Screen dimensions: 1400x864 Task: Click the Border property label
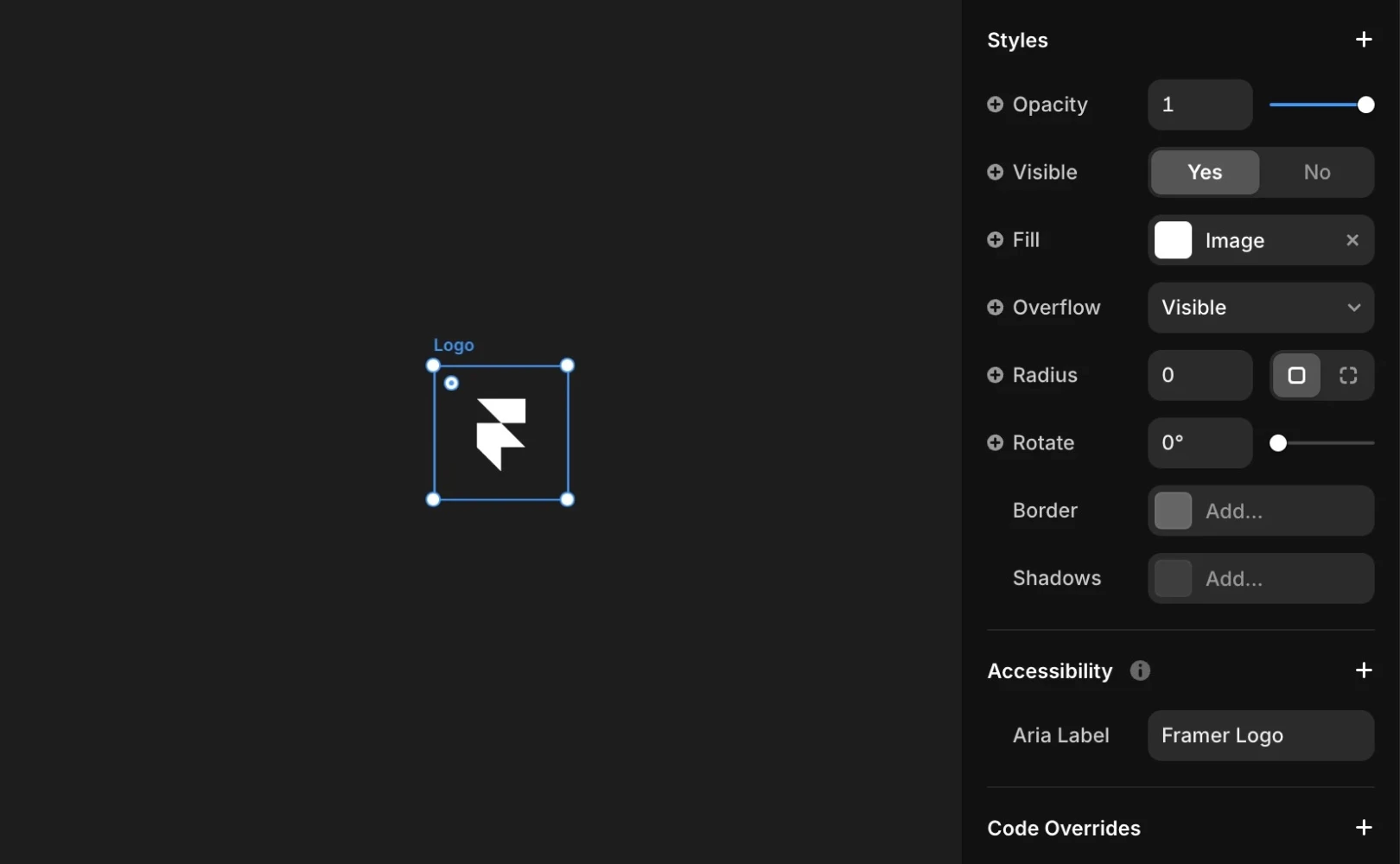[1045, 511]
